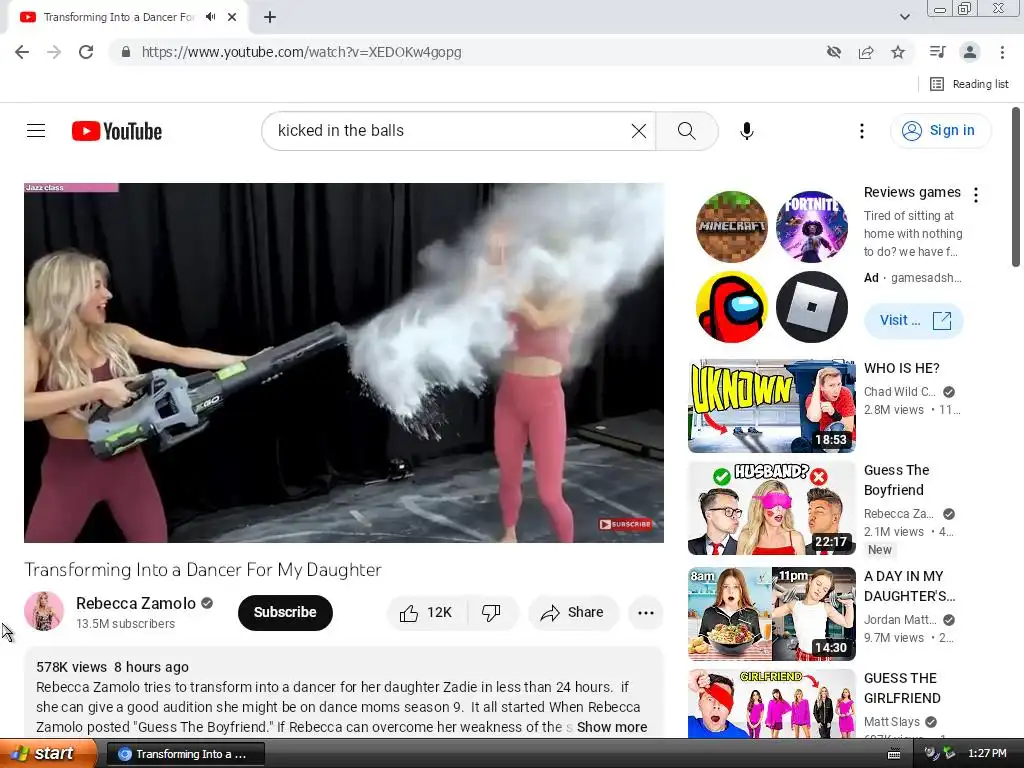Image resolution: width=1024 pixels, height=768 pixels.
Task: Open more actions ellipsis beside Share
Action: [646, 613]
